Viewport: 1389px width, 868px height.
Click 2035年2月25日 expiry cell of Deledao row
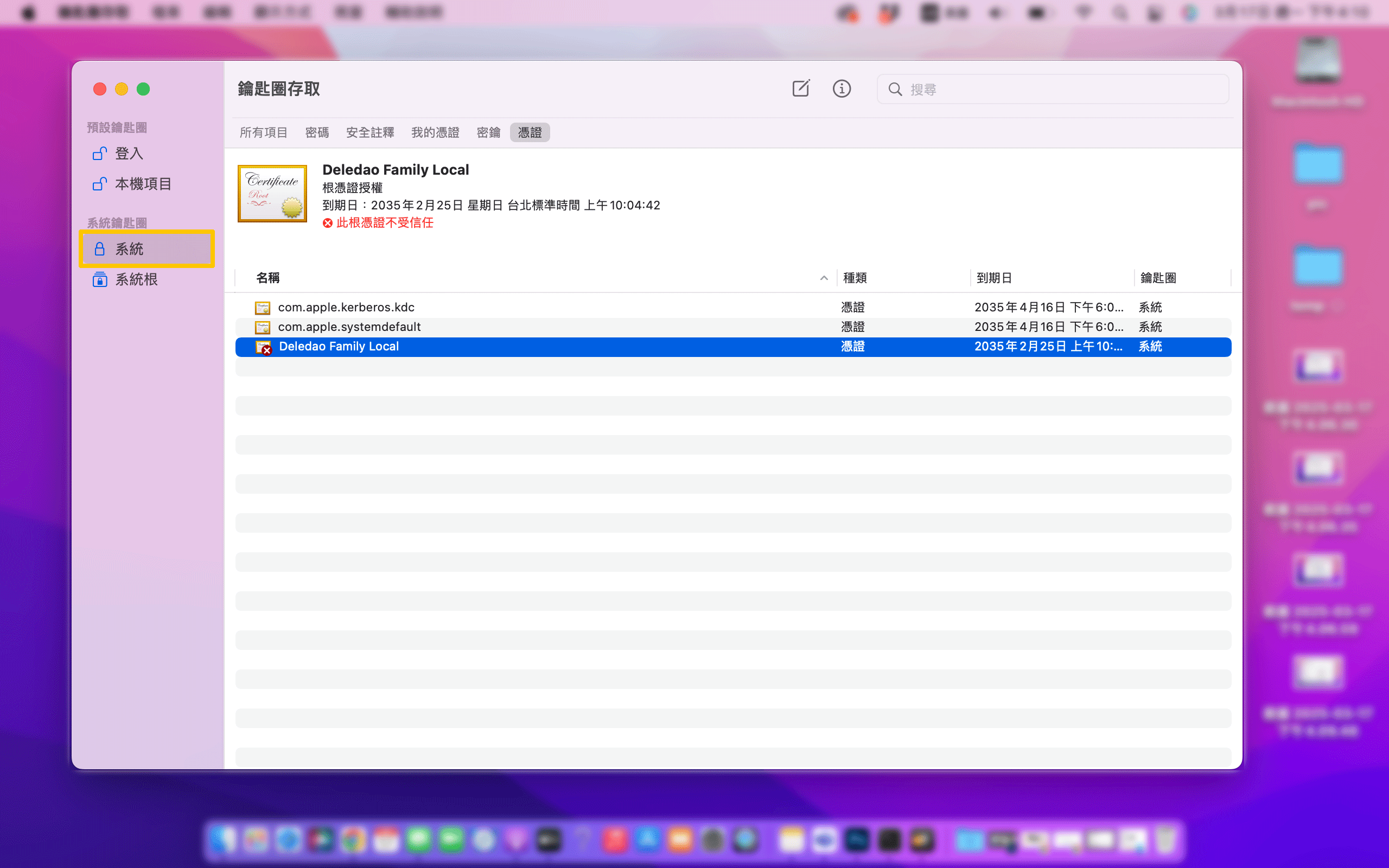click(1049, 347)
